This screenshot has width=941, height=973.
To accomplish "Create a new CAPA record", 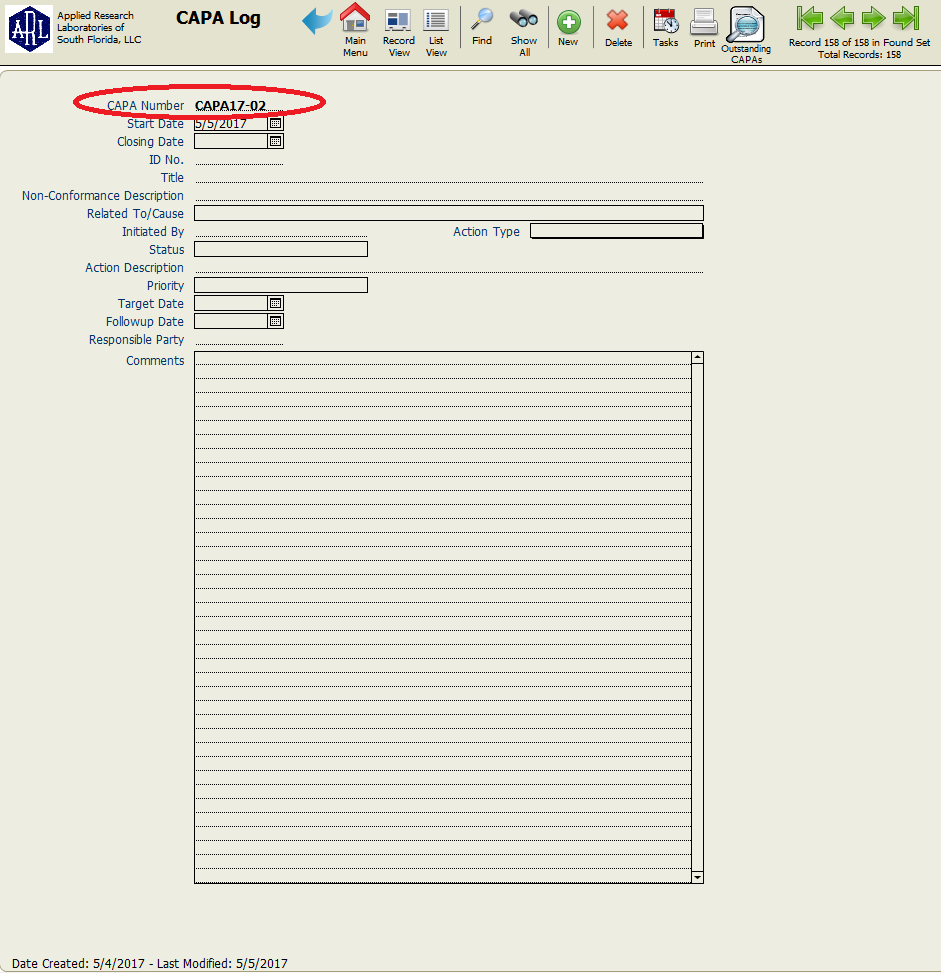I will (568, 22).
